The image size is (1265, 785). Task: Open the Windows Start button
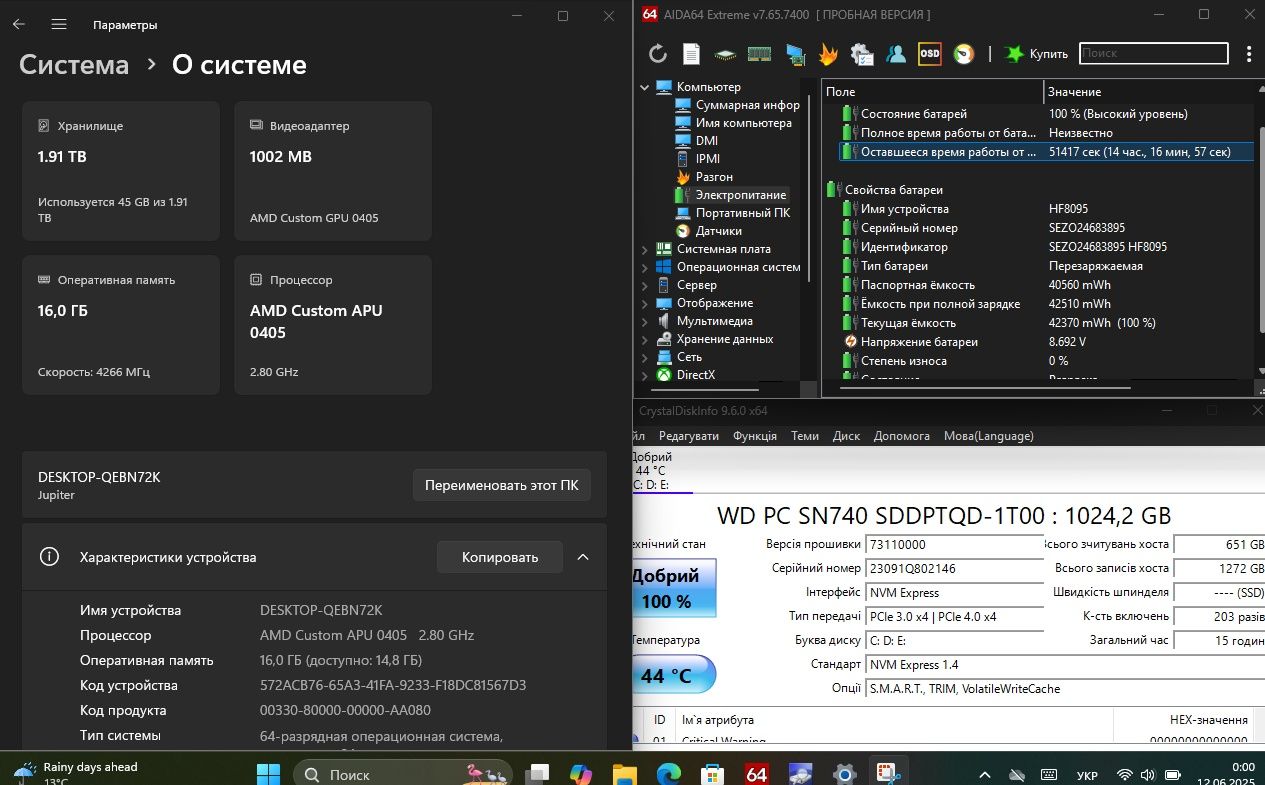(x=269, y=774)
